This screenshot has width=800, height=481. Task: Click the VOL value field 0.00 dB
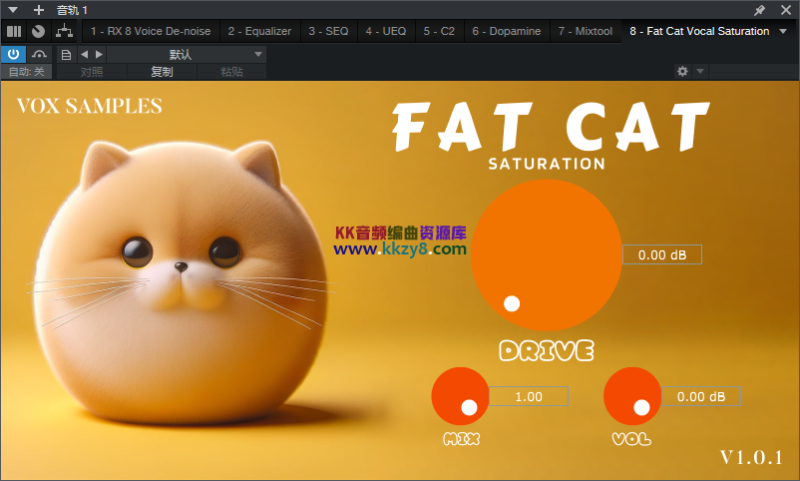pyautogui.click(x=701, y=396)
